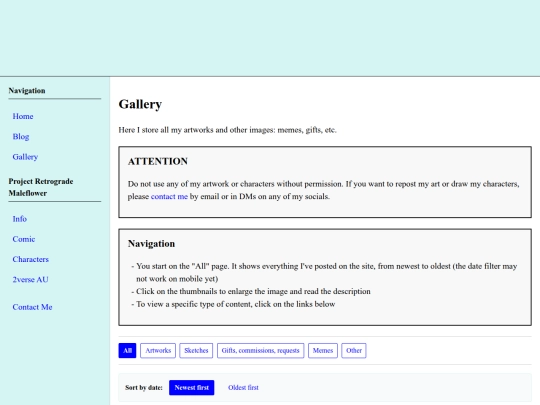The image size is (540, 405).
Task: Visit the Characters page
Action: coord(31,259)
